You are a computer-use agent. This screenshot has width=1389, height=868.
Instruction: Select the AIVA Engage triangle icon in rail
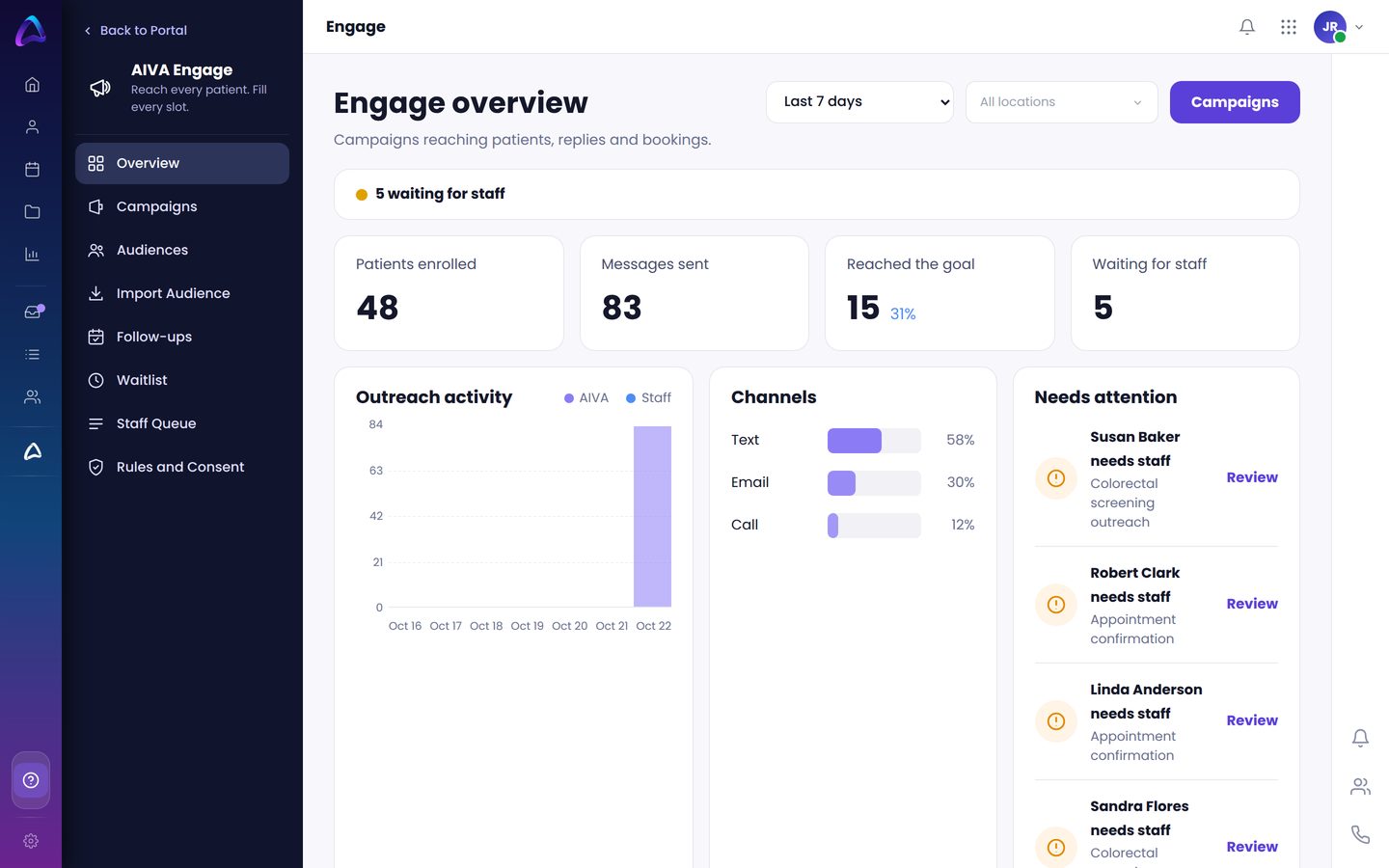pyautogui.click(x=32, y=451)
